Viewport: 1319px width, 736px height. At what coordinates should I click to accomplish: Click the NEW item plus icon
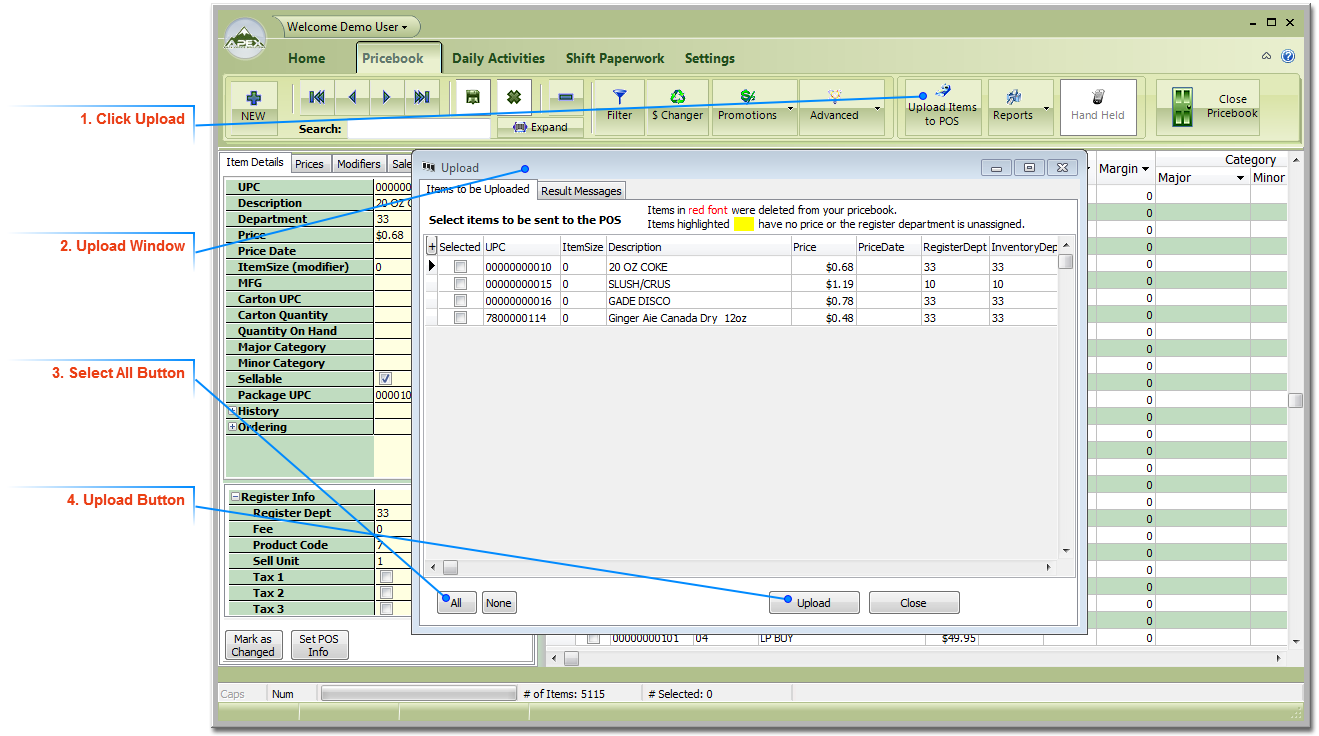pos(254,98)
